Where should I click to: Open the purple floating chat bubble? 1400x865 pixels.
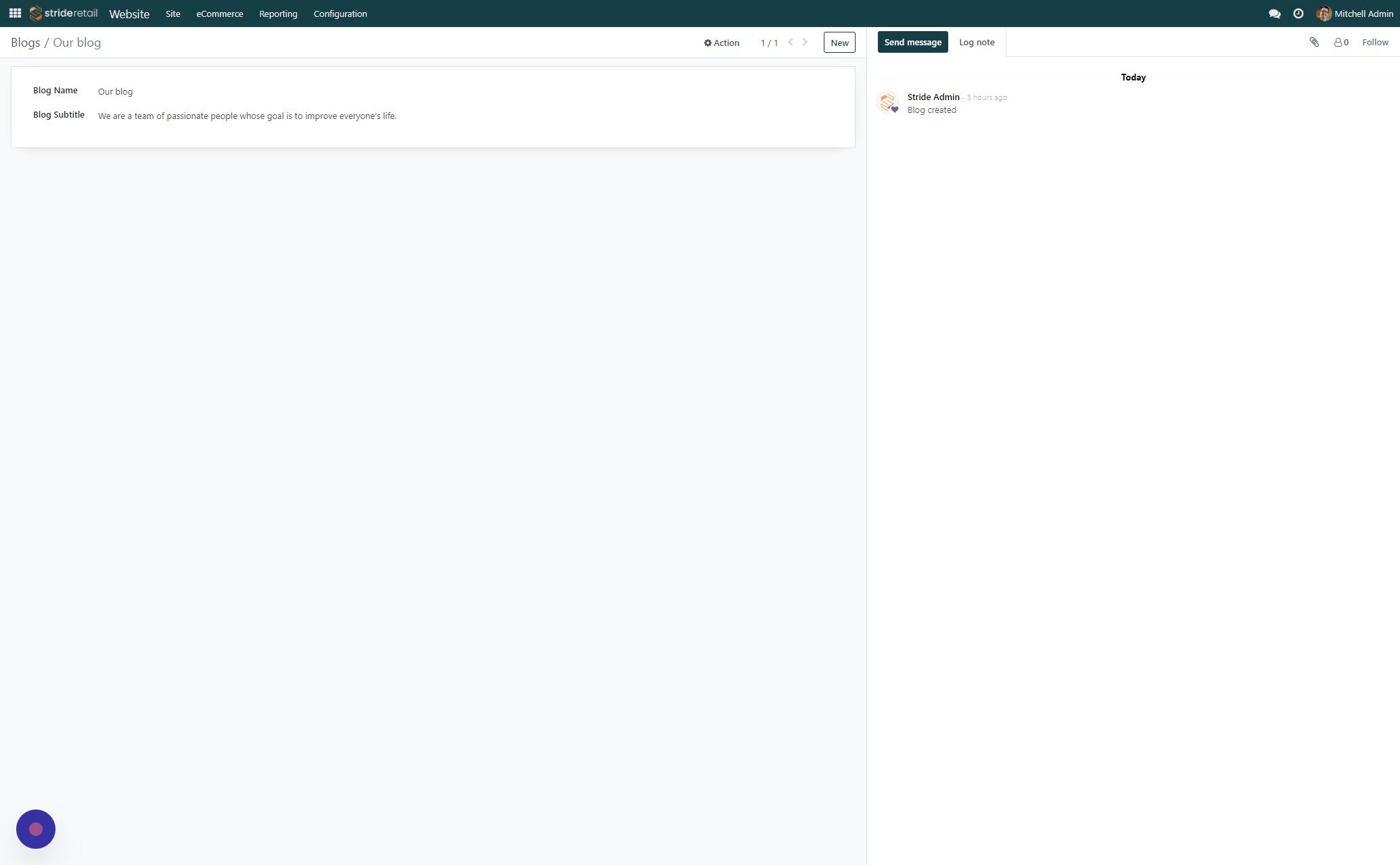pos(36,828)
